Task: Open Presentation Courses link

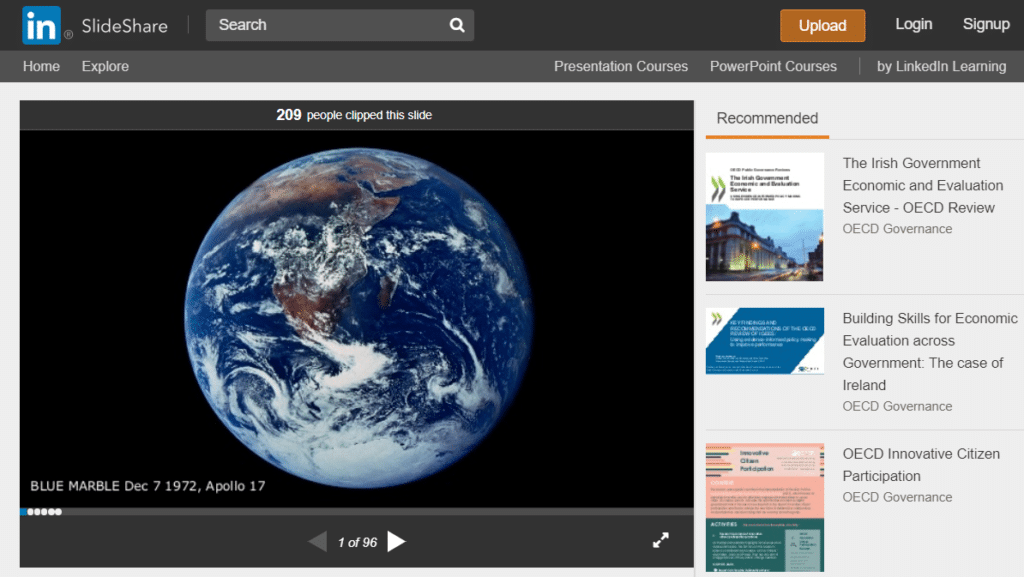Action: point(620,67)
